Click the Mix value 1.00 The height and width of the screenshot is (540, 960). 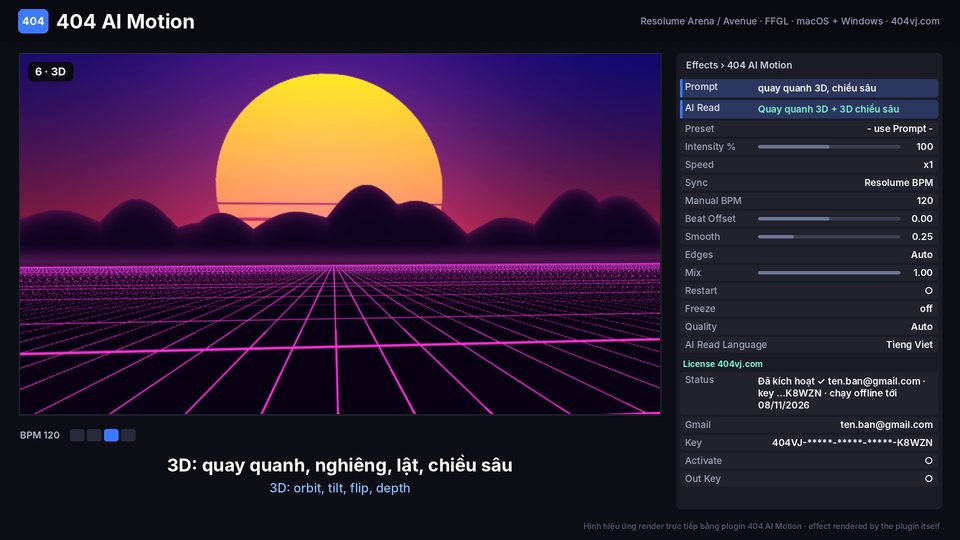923,273
